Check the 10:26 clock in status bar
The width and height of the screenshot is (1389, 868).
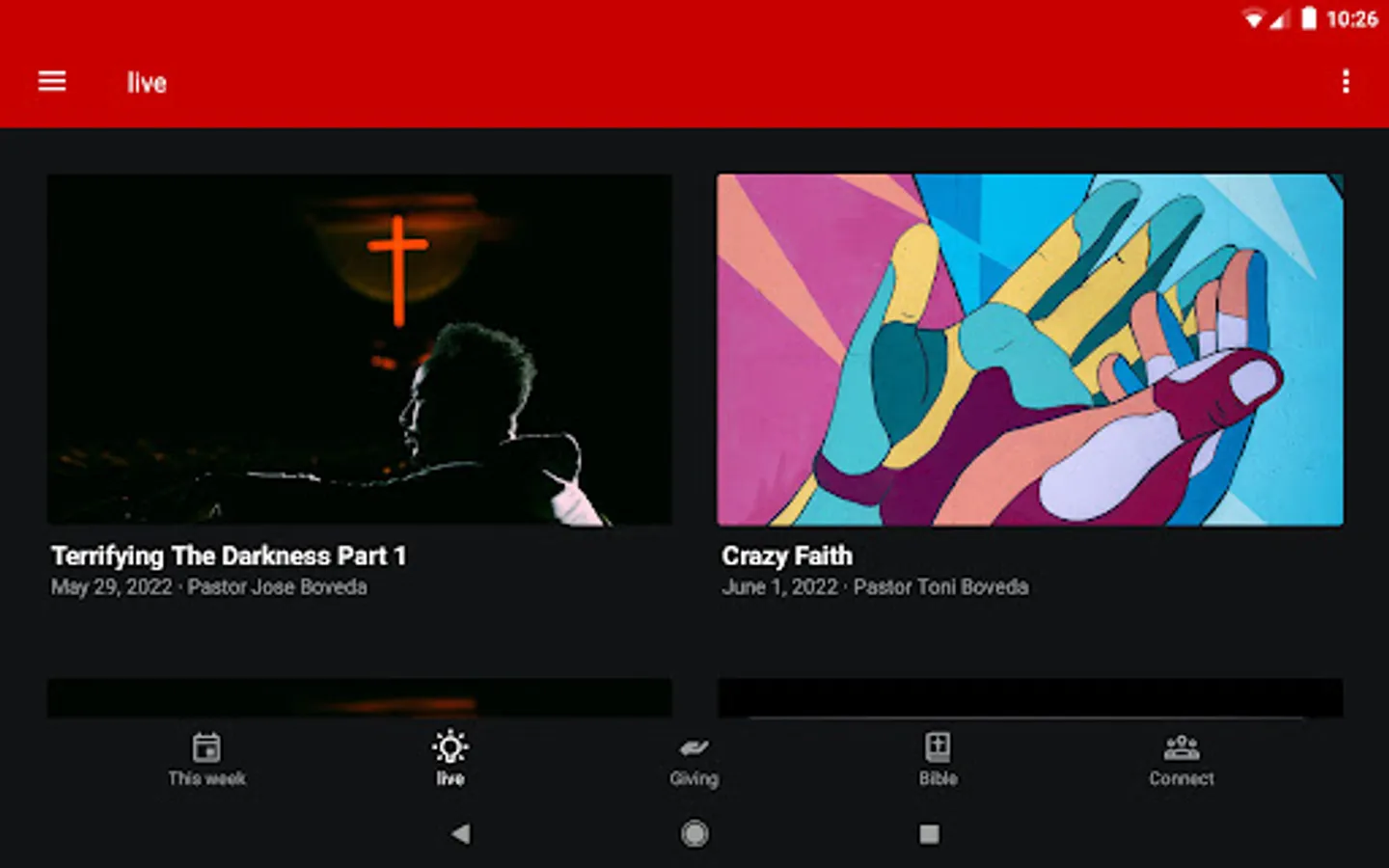[x=1352, y=19]
